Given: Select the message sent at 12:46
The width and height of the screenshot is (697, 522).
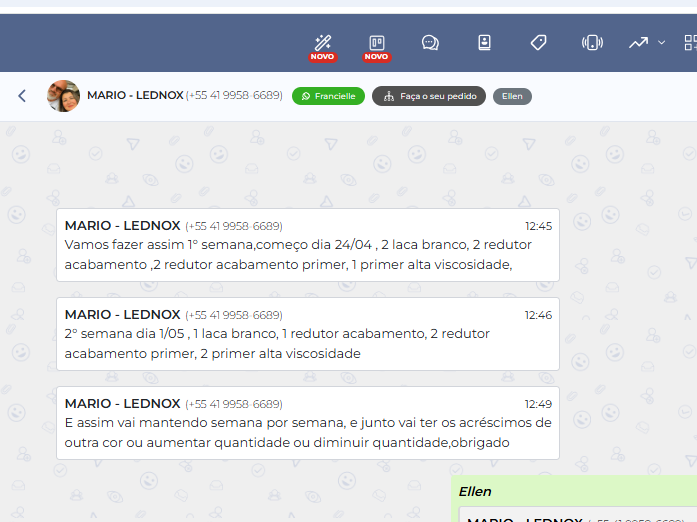Looking at the screenshot, I should point(307,334).
